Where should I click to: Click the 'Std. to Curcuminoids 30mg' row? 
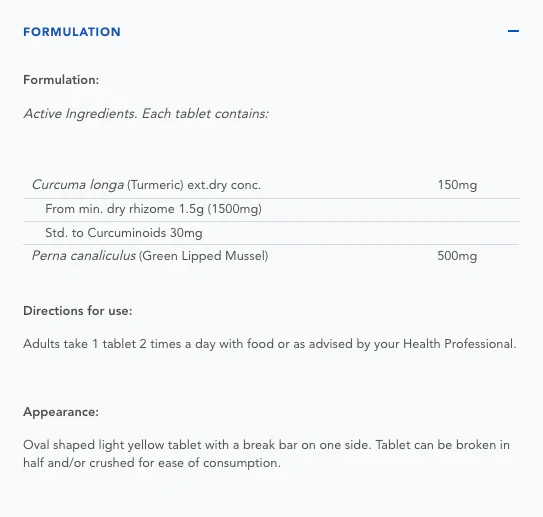pyautogui.click(x=271, y=233)
